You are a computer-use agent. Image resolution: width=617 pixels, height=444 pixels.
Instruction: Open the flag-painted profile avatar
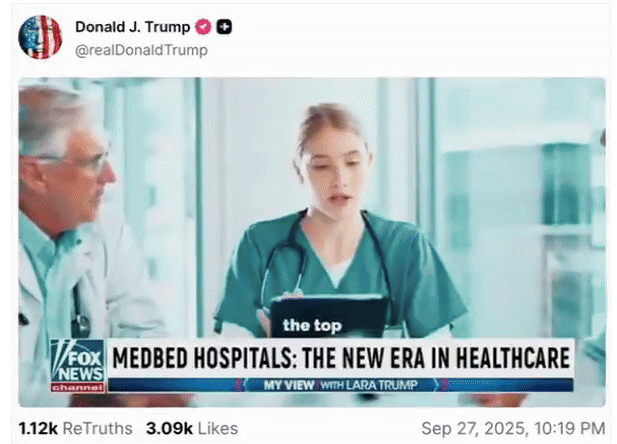click(40, 37)
